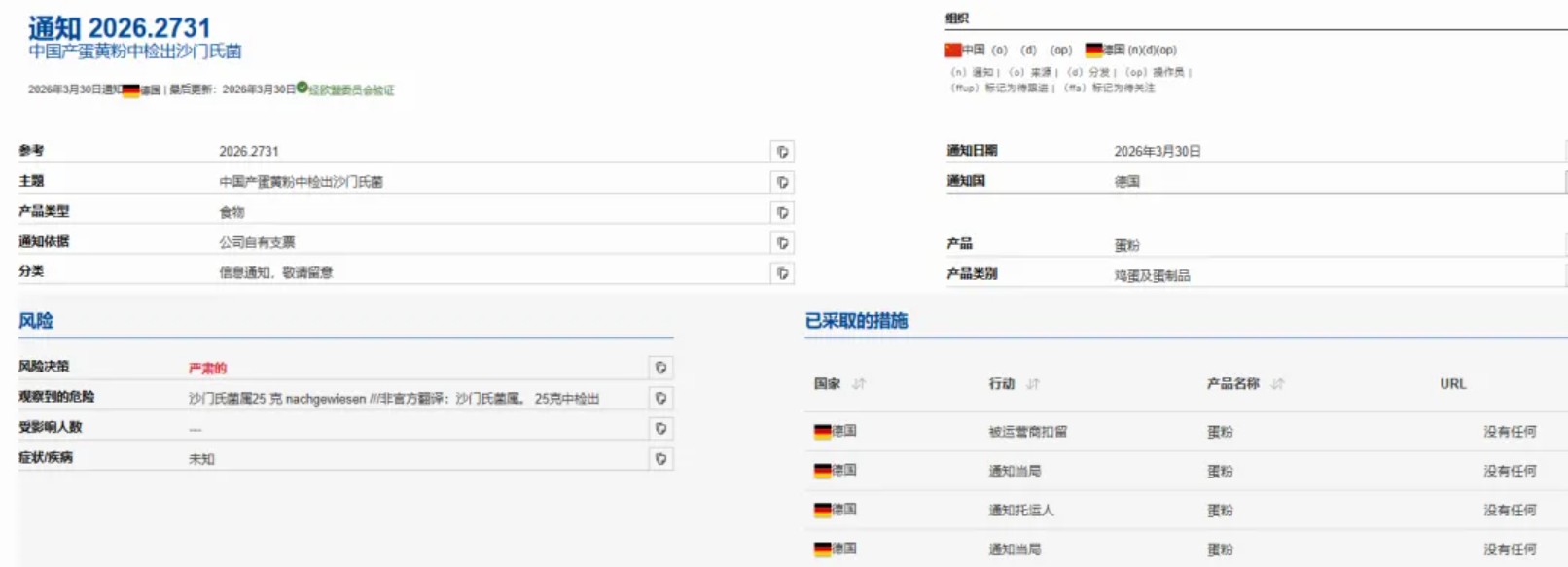Click the 产品类别 value 鸡蛋及蛋制品
The height and width of the screenshot is (567, 1568).
[x=1152, y=276]
